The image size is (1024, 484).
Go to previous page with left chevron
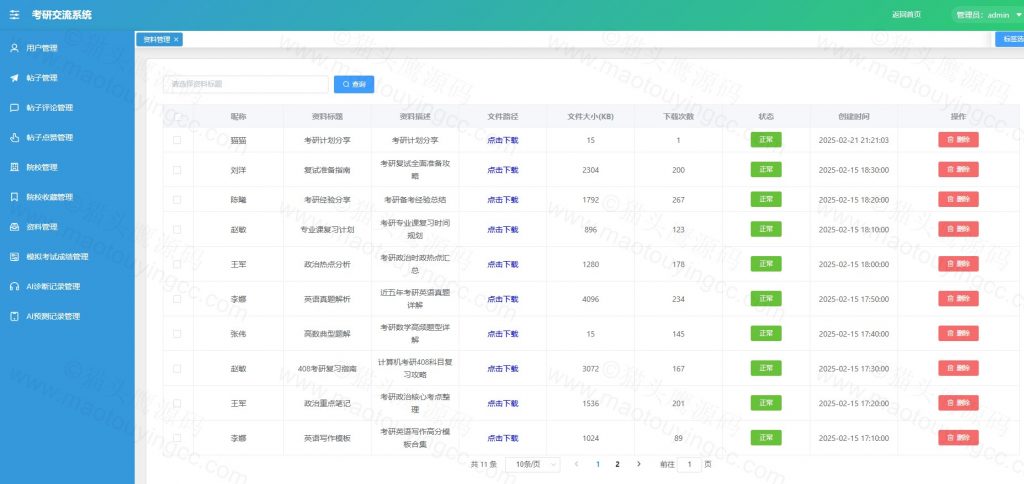[576, 464]
